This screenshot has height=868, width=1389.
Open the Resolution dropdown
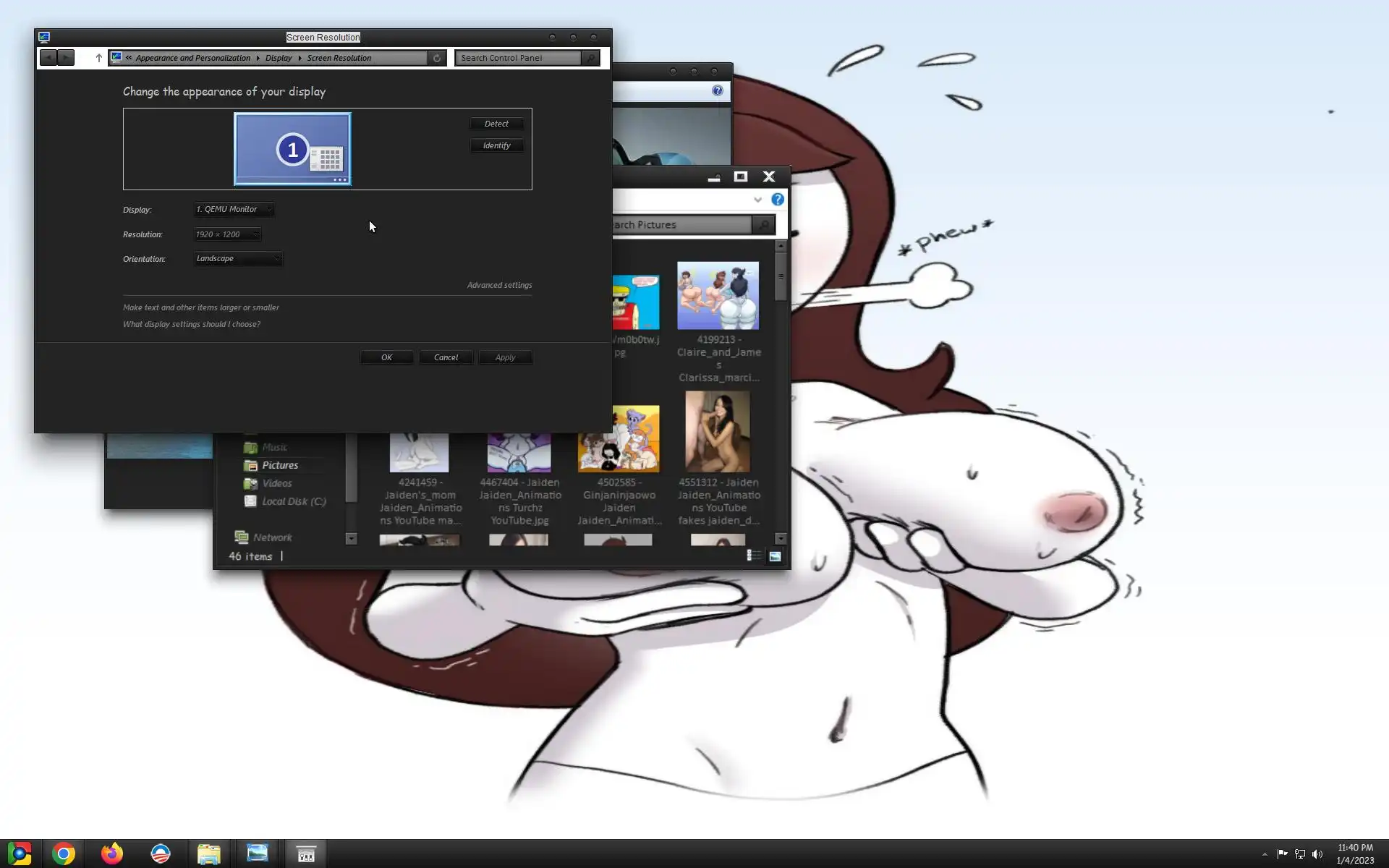click(227, 234)
